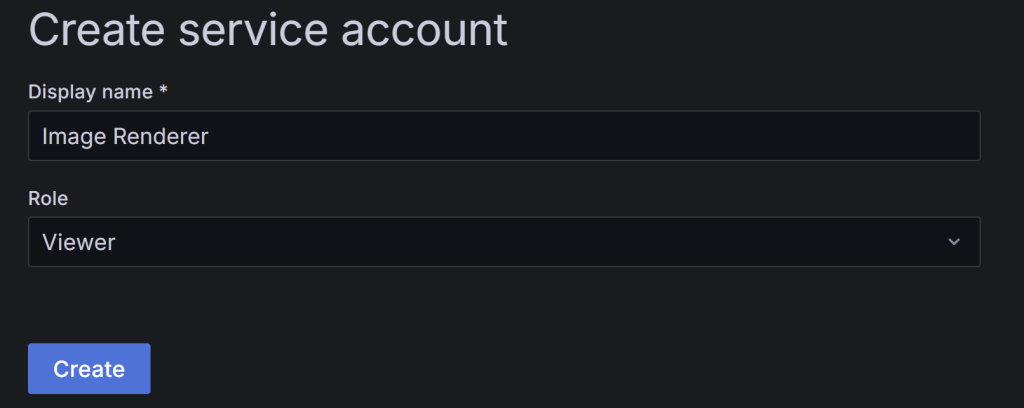The image size is (1024, 408).
Task: Click the word account in the page title
Action: (x=424, y=30)
